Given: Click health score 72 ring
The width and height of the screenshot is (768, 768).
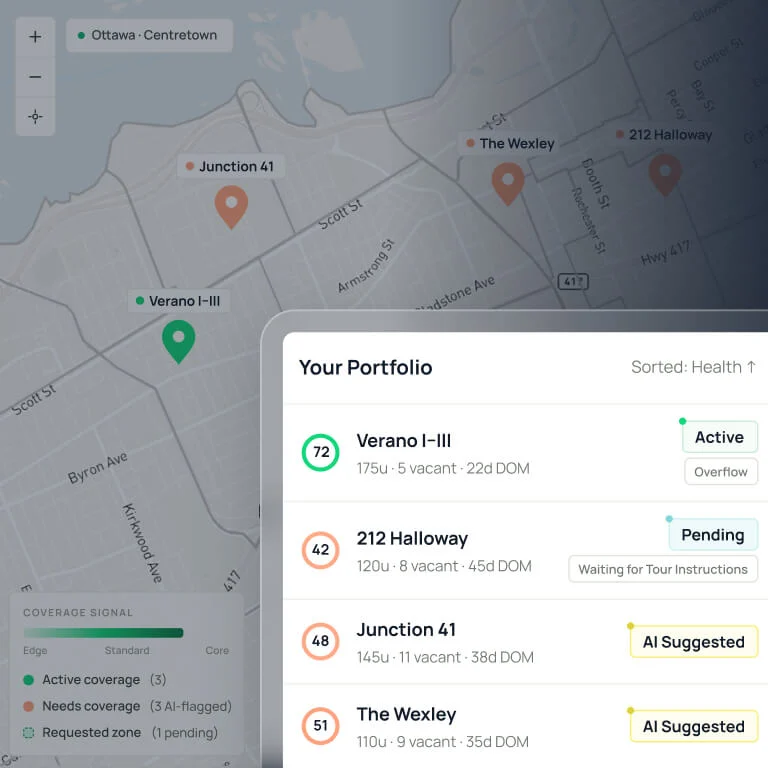Looking at the screenshot, I should [x=321, y=452].
